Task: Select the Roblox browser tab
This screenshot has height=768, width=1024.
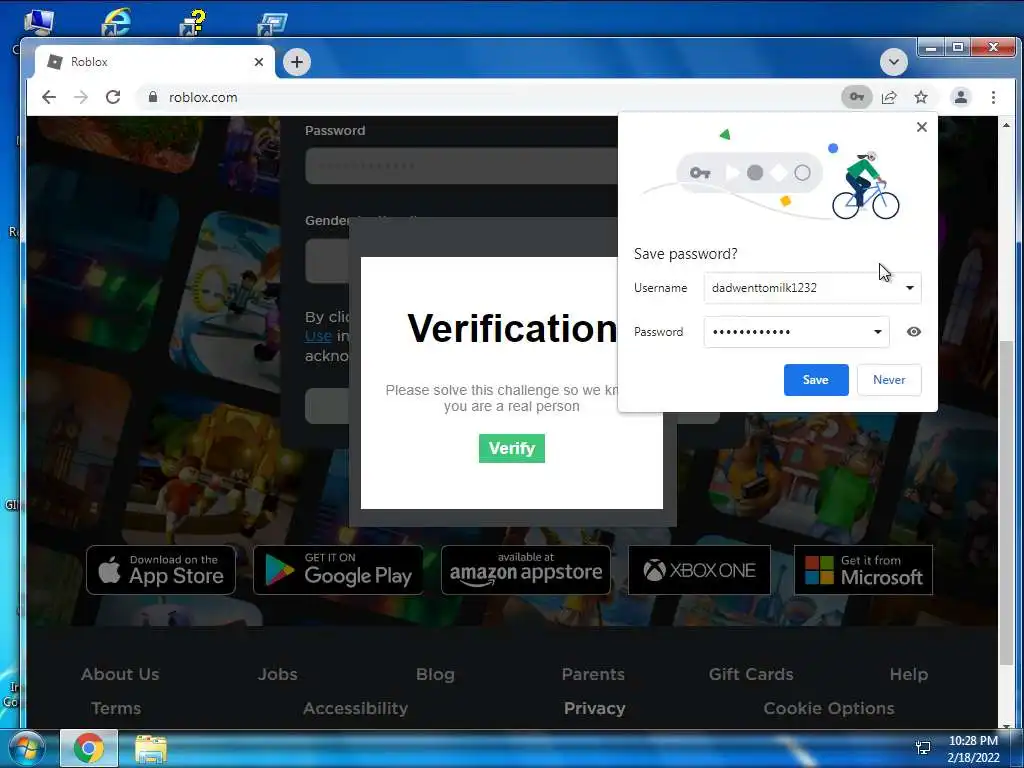Action: [154, 62]
